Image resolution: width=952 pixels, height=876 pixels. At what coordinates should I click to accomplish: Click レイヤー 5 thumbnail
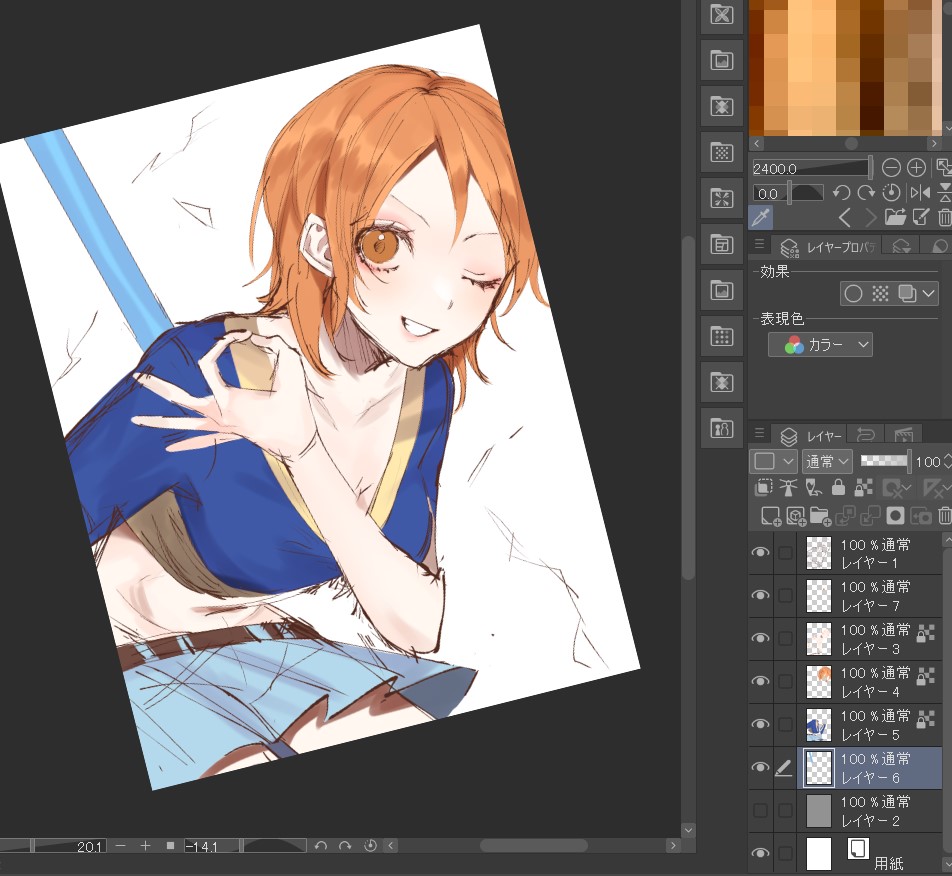(x=818, y=725)
